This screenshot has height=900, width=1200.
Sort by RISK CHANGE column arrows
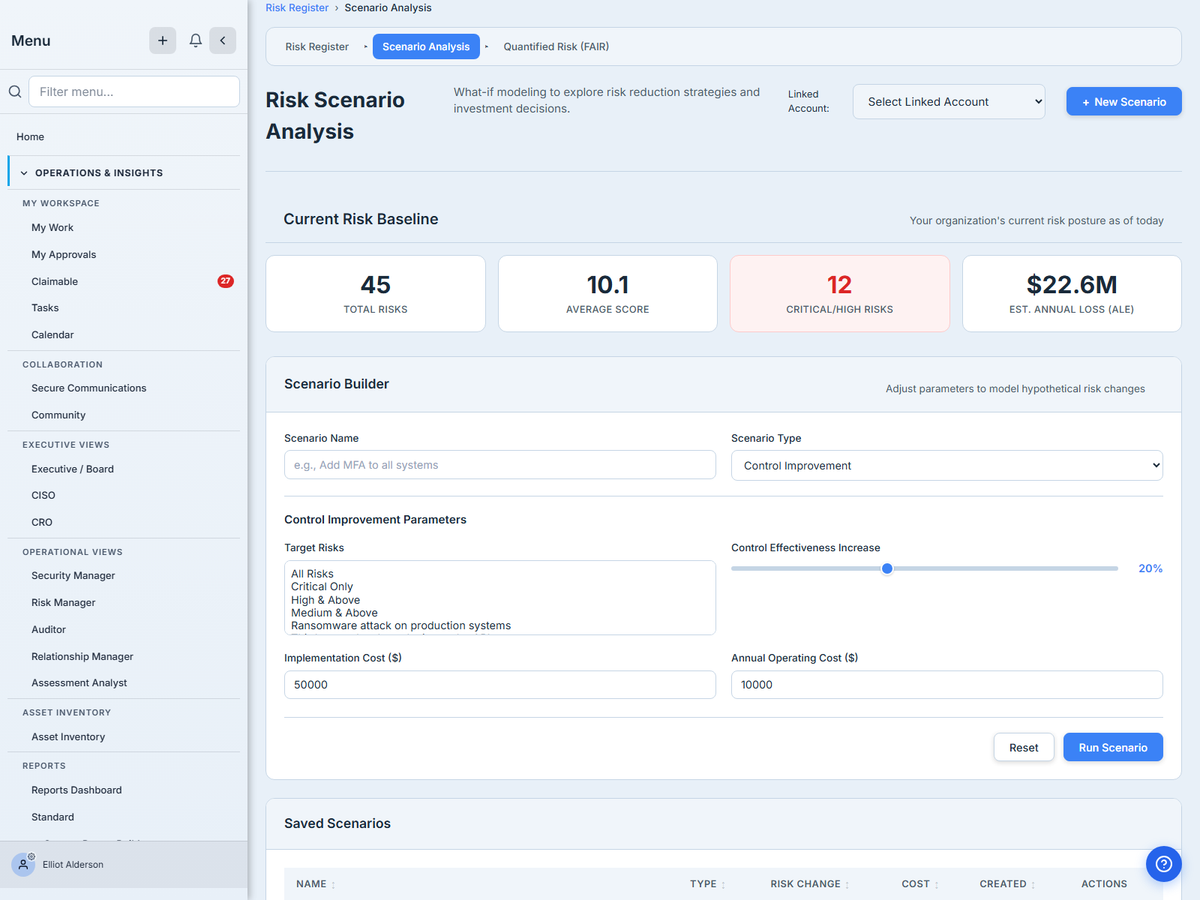847,885
